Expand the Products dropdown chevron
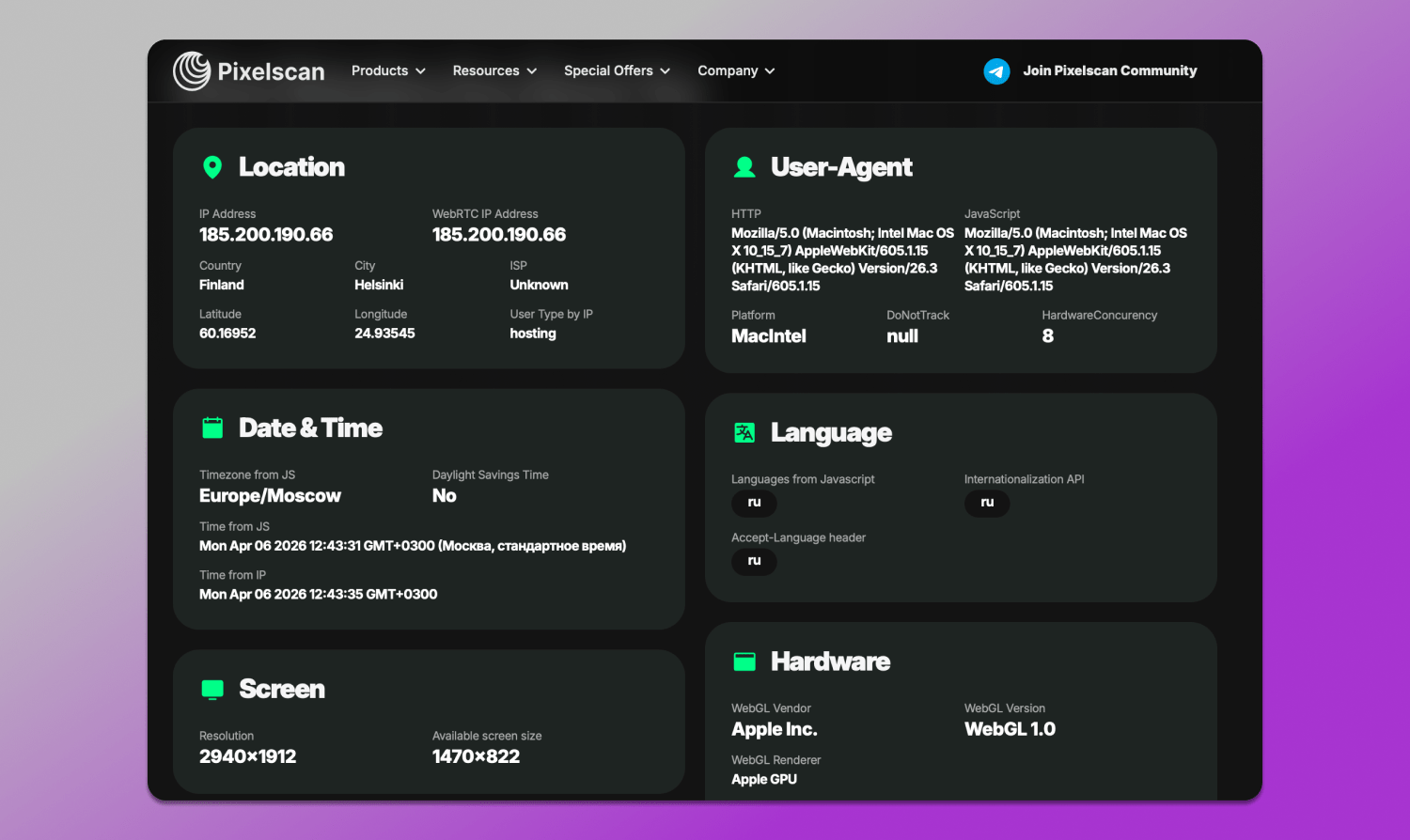This screenshot has width=1410, height=840. pos(421,71)
